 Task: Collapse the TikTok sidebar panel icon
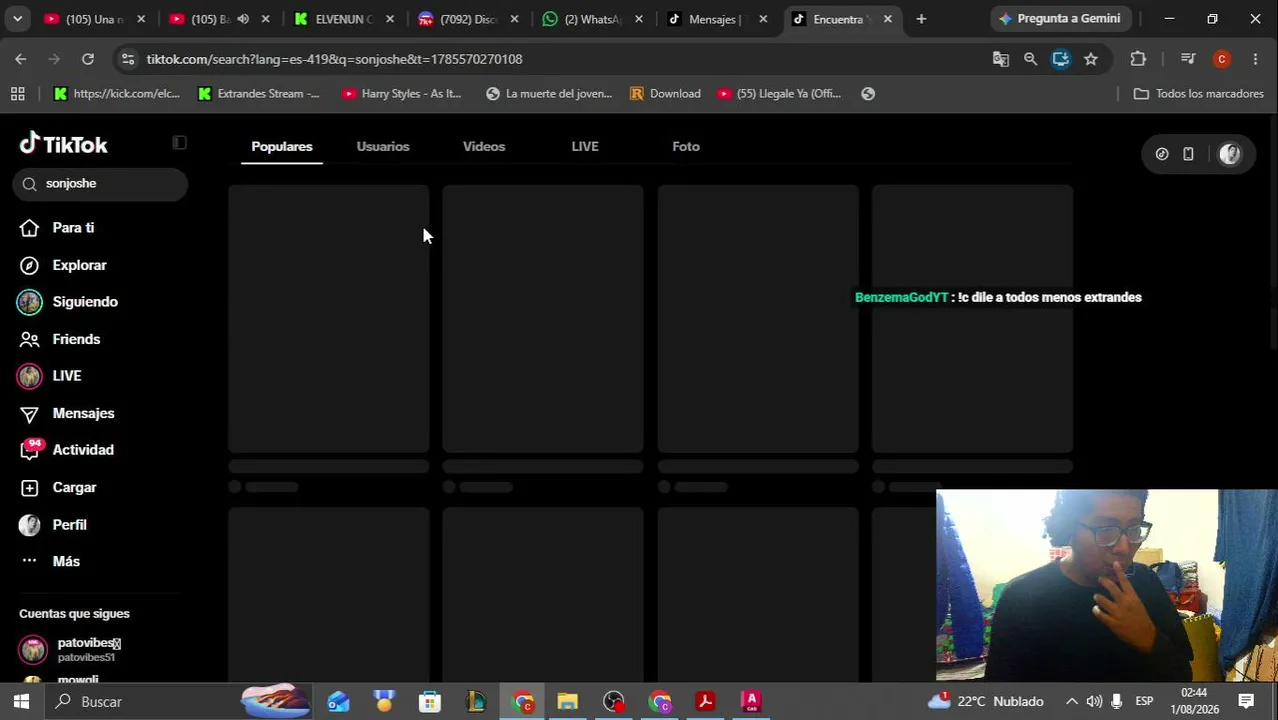(x=179, y=143)
